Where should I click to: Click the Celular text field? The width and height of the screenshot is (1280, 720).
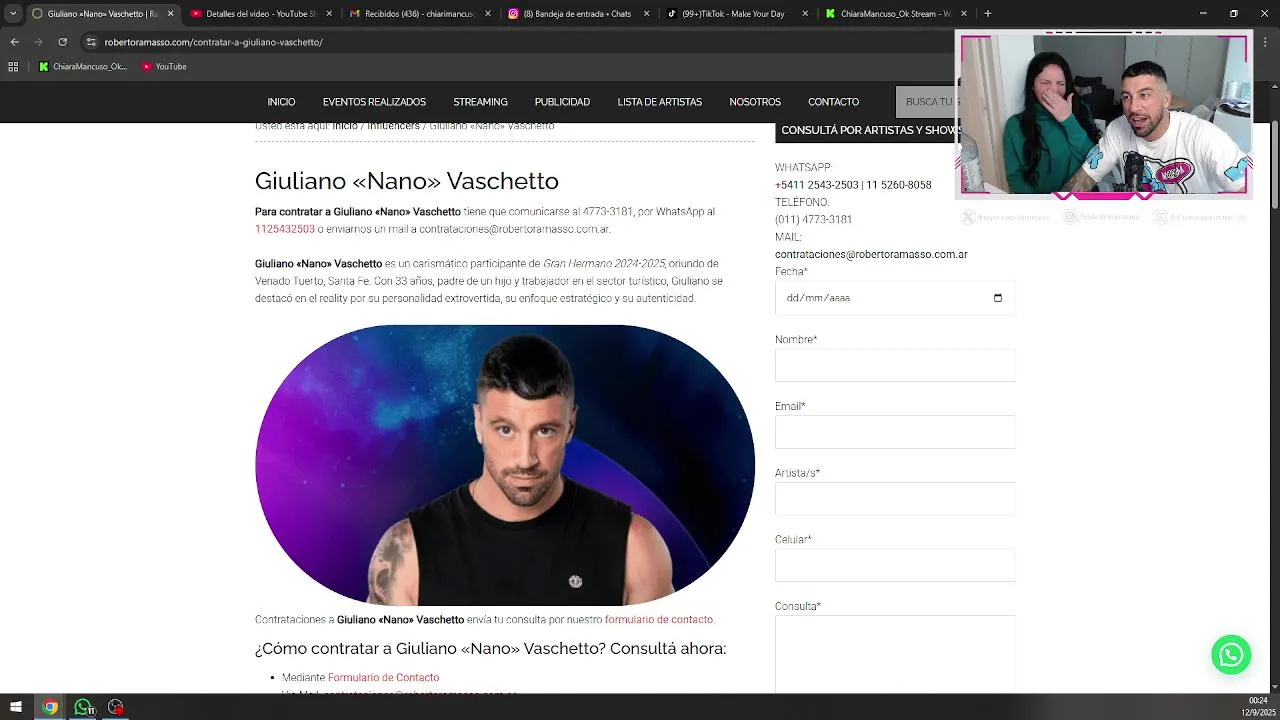[x=895, y=565]
